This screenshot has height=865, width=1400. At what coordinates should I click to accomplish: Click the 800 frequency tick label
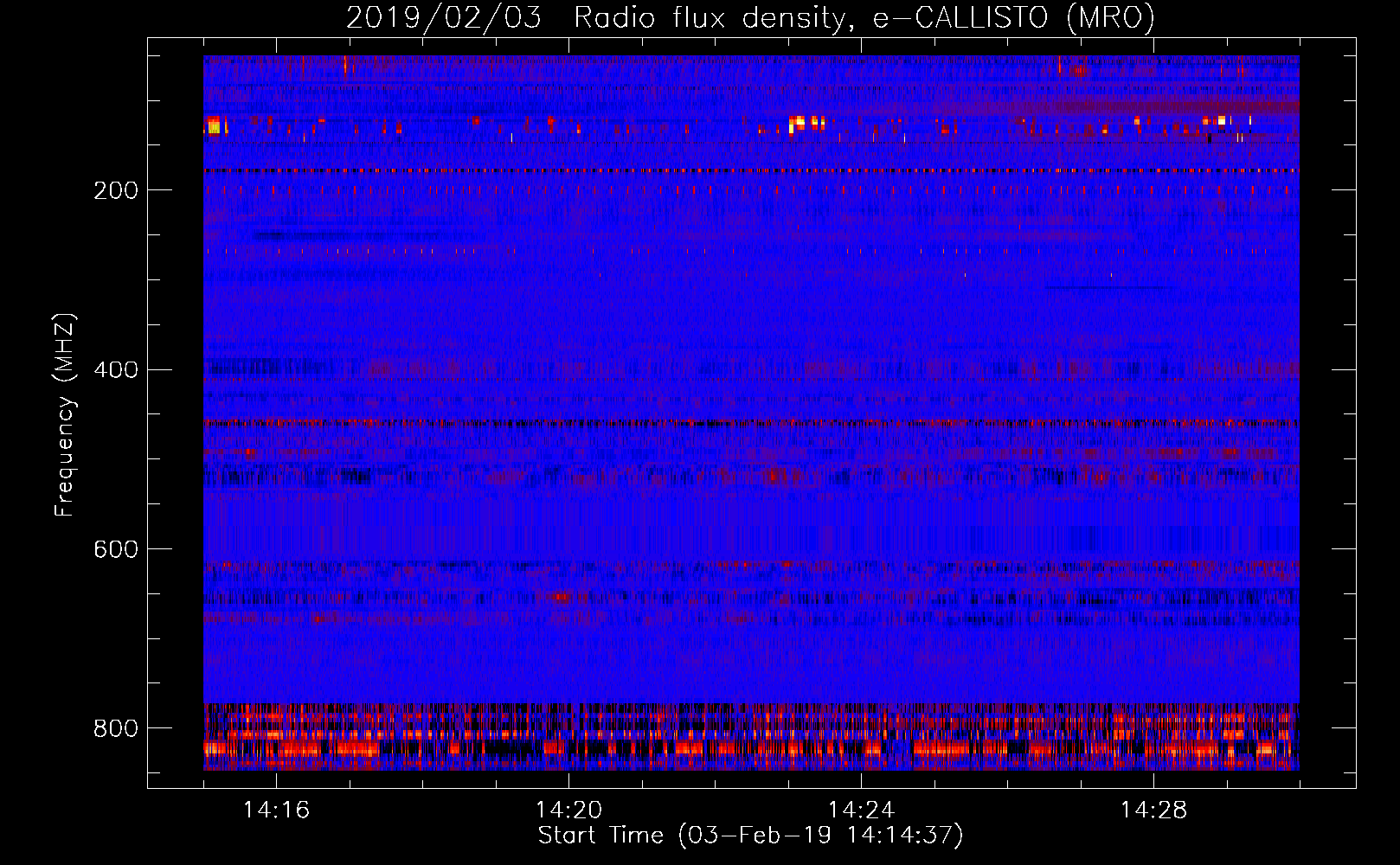pyautogui.click(x=116, y=729)
